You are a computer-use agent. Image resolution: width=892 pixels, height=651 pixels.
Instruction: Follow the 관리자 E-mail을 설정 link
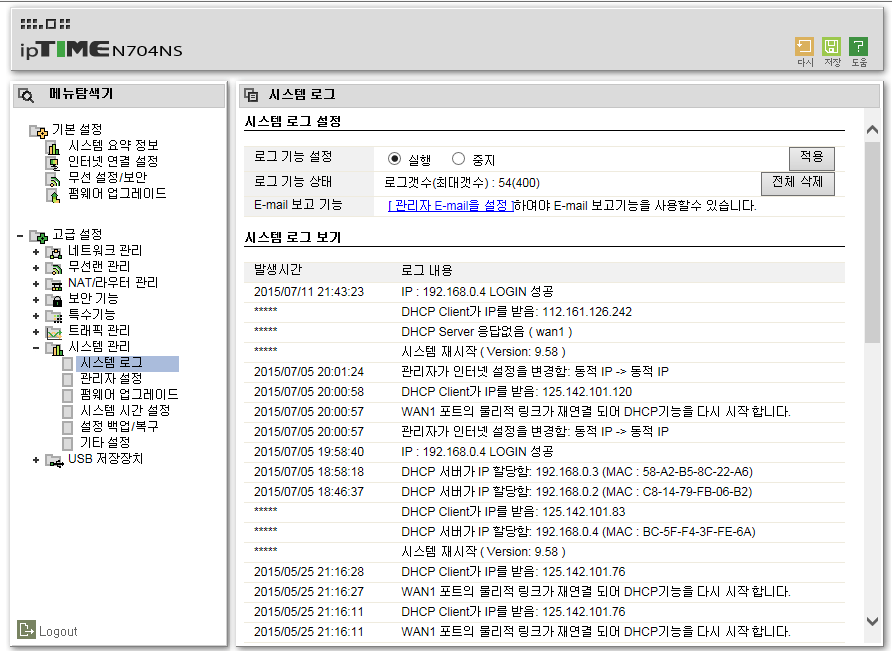pos(451,205)
